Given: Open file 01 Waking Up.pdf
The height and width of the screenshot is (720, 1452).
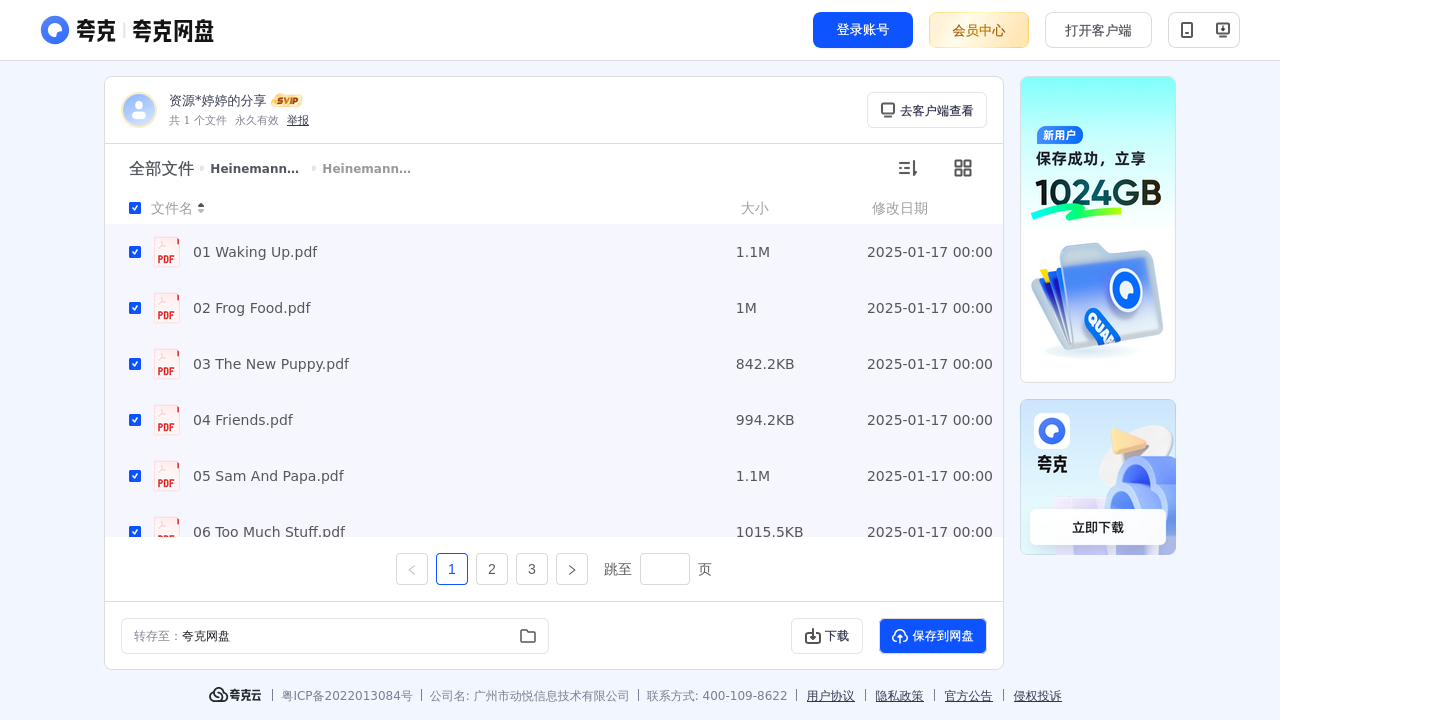Looking at the screenshot, I should click(x=255, y=252).
